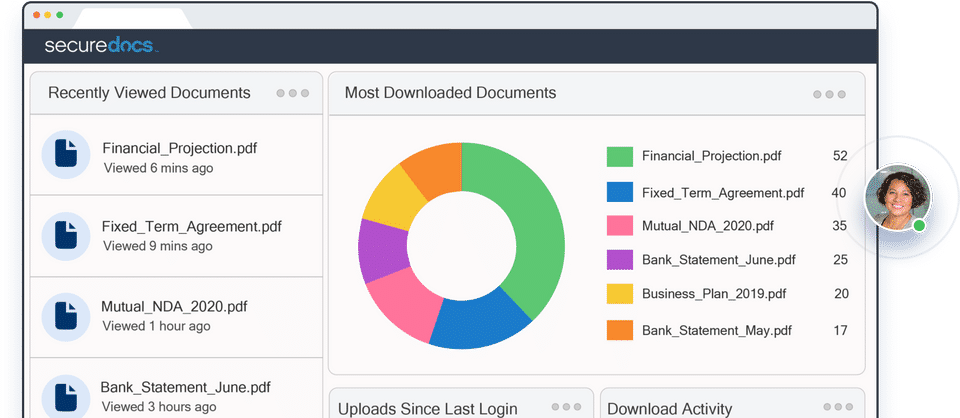The image size is (960, 418).
Task: Select the green Financial_Projection legend swatch
Action: point(620,156)
